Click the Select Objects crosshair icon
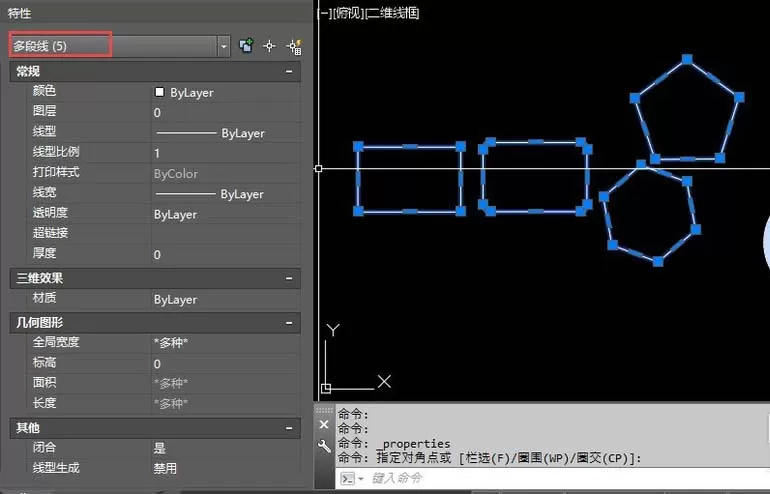Viewport: 770px width, 494px height. [269, 46]
